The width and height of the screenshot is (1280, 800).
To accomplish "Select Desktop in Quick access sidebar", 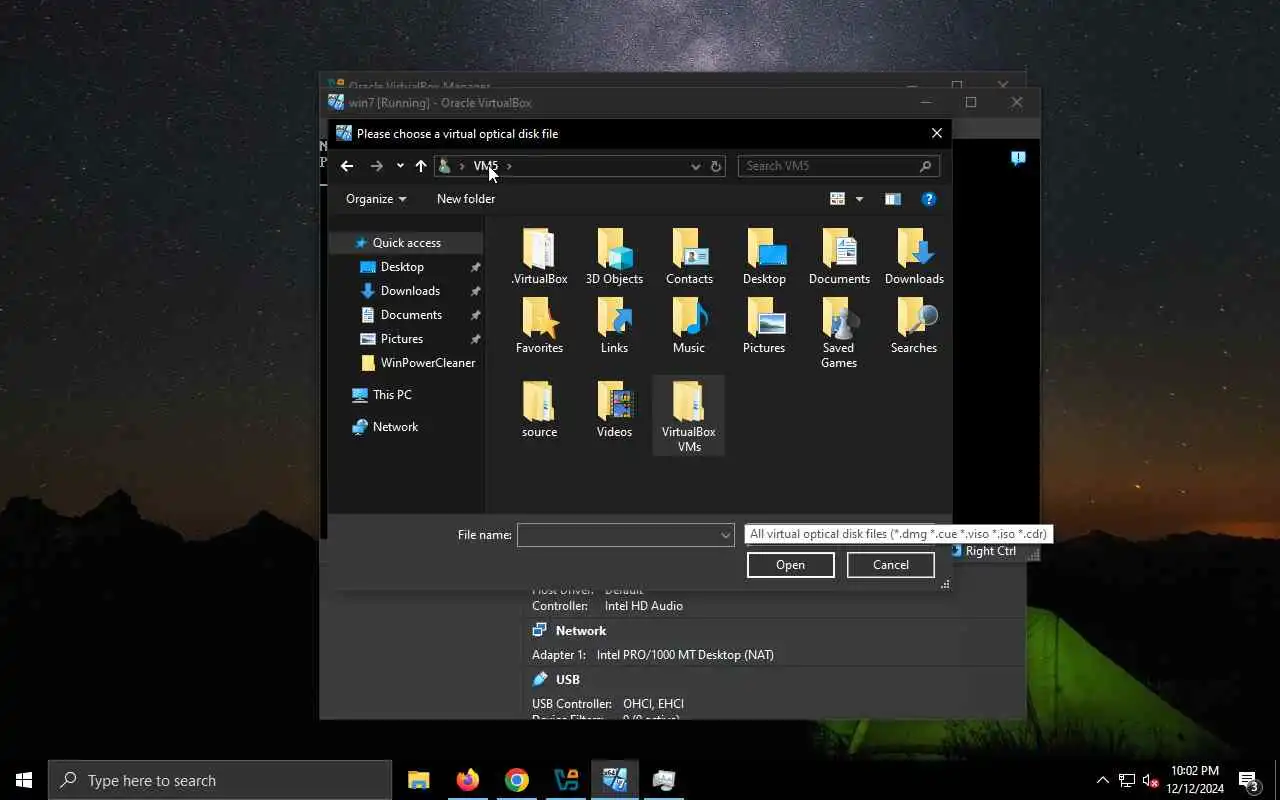I will coord(402,267).
